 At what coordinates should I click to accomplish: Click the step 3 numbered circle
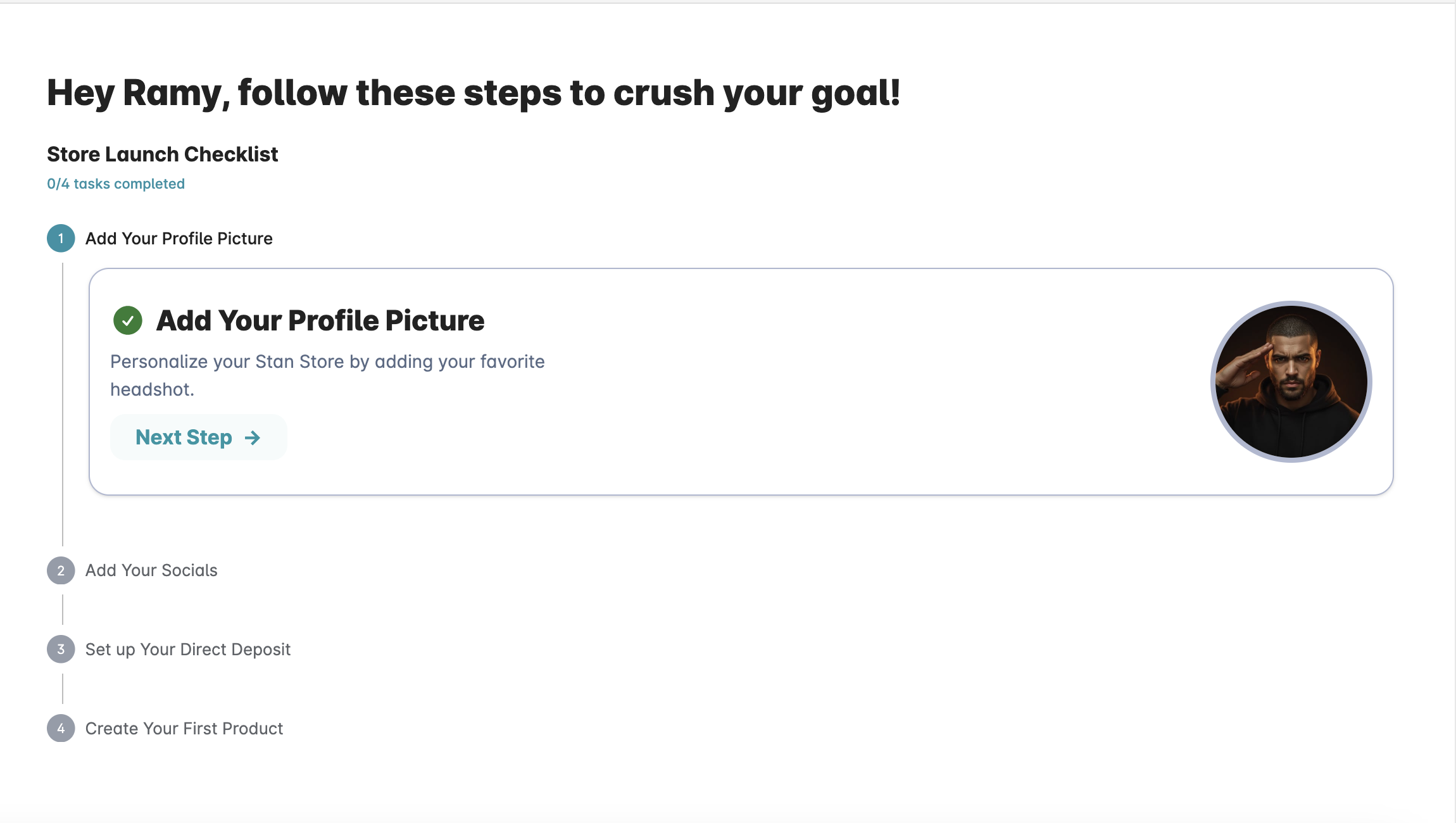click(x=61, y=650)
